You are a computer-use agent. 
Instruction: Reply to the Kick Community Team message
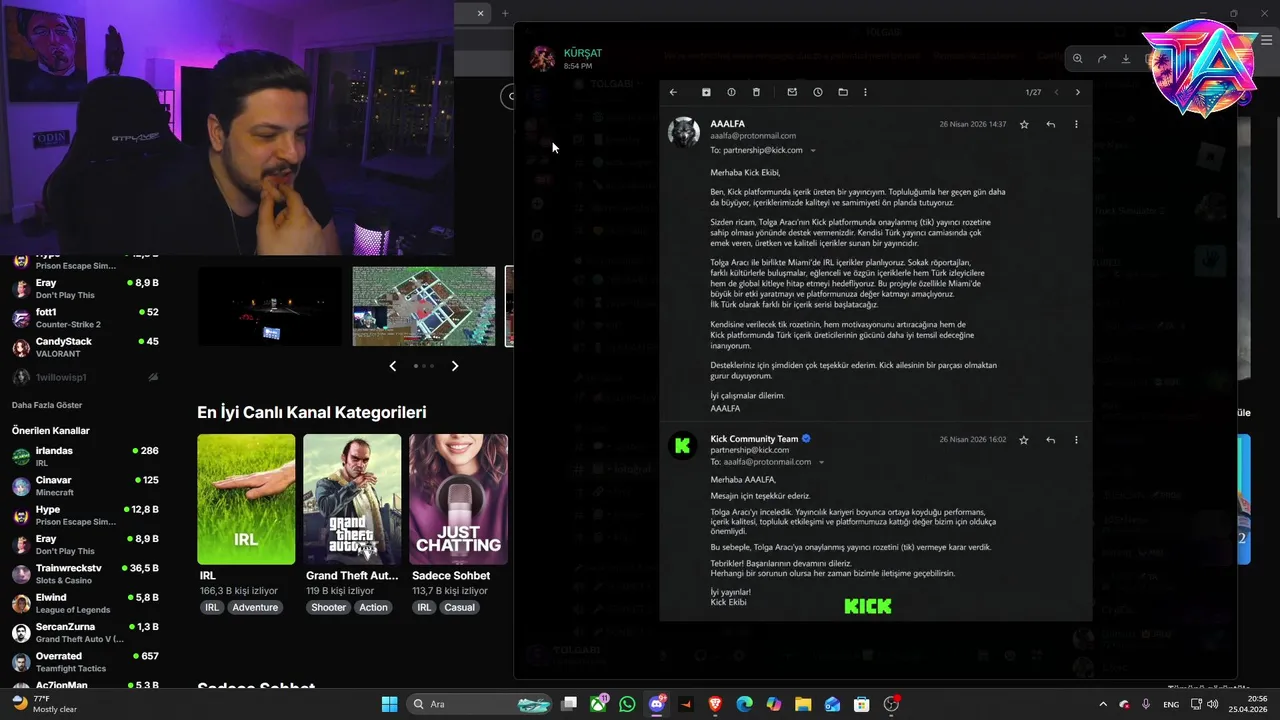point(1050,439)
